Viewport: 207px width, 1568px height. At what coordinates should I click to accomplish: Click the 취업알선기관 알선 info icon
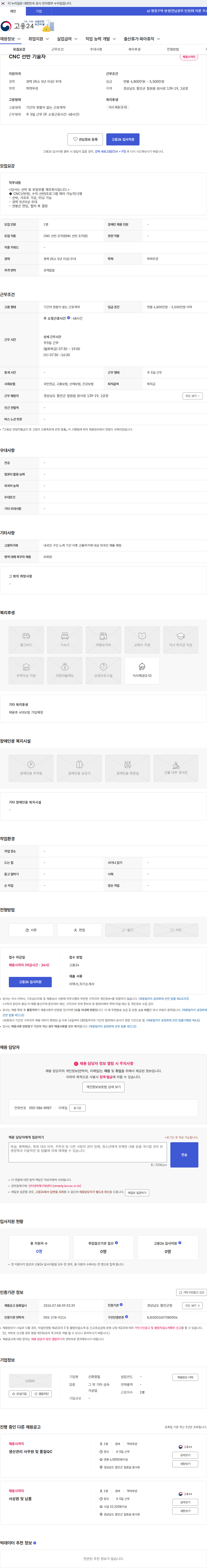[x=117, y=1243]
